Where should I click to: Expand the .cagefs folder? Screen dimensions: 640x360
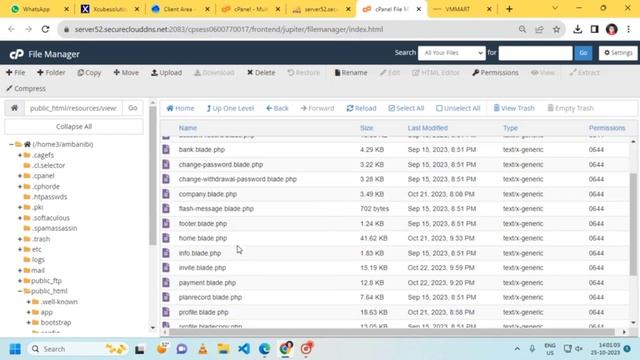click(x=20, y=155)
